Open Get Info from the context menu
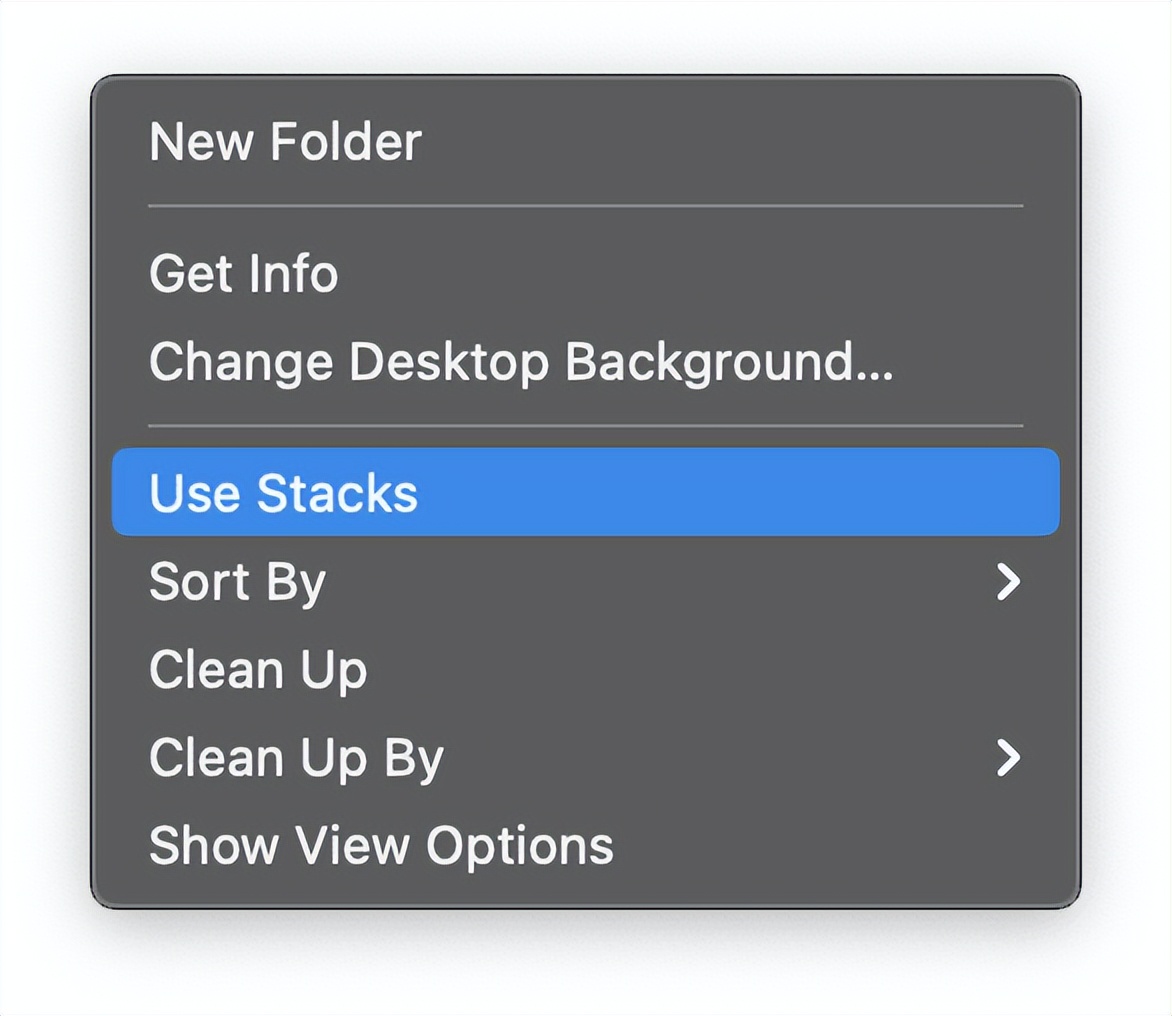Image resolution: width=1172 pixels, height=1016 pixels. [243, 274]
